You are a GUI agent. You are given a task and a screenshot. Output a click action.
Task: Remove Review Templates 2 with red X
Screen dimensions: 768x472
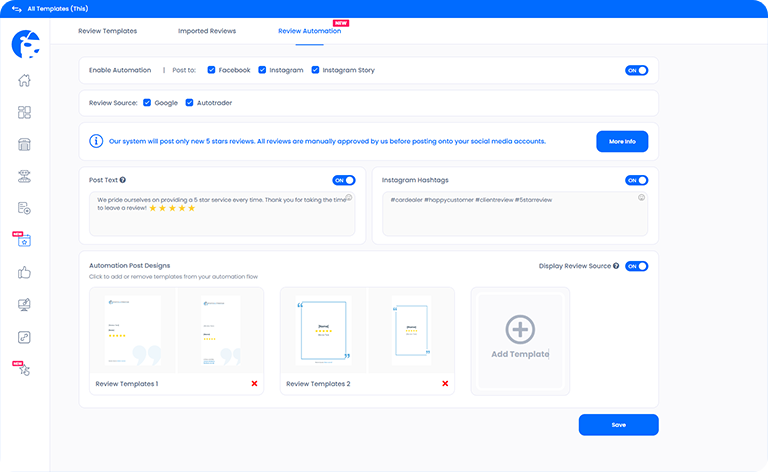[x=445, y=383]
